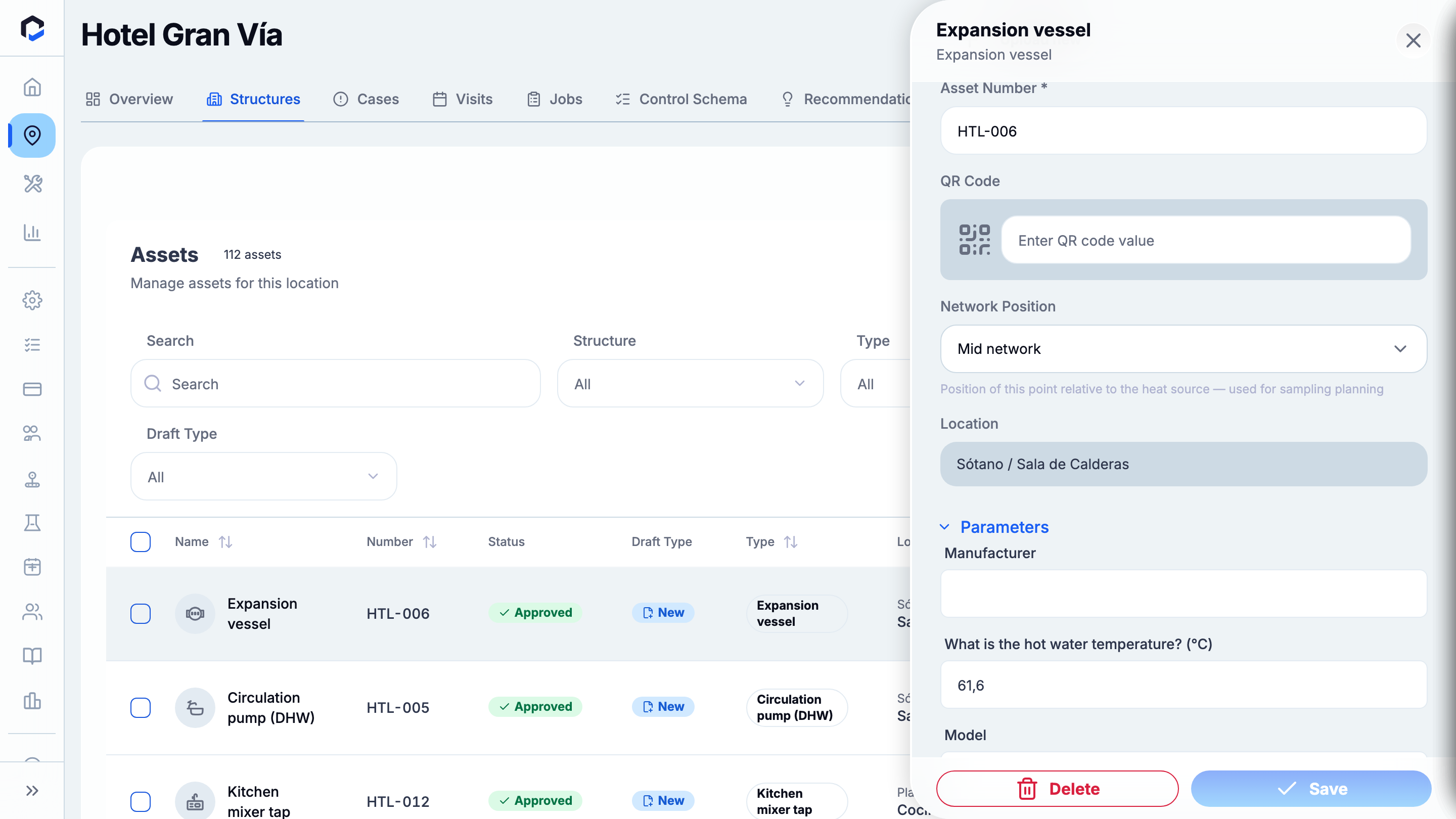Click the assets Search field

click(335, 384)
